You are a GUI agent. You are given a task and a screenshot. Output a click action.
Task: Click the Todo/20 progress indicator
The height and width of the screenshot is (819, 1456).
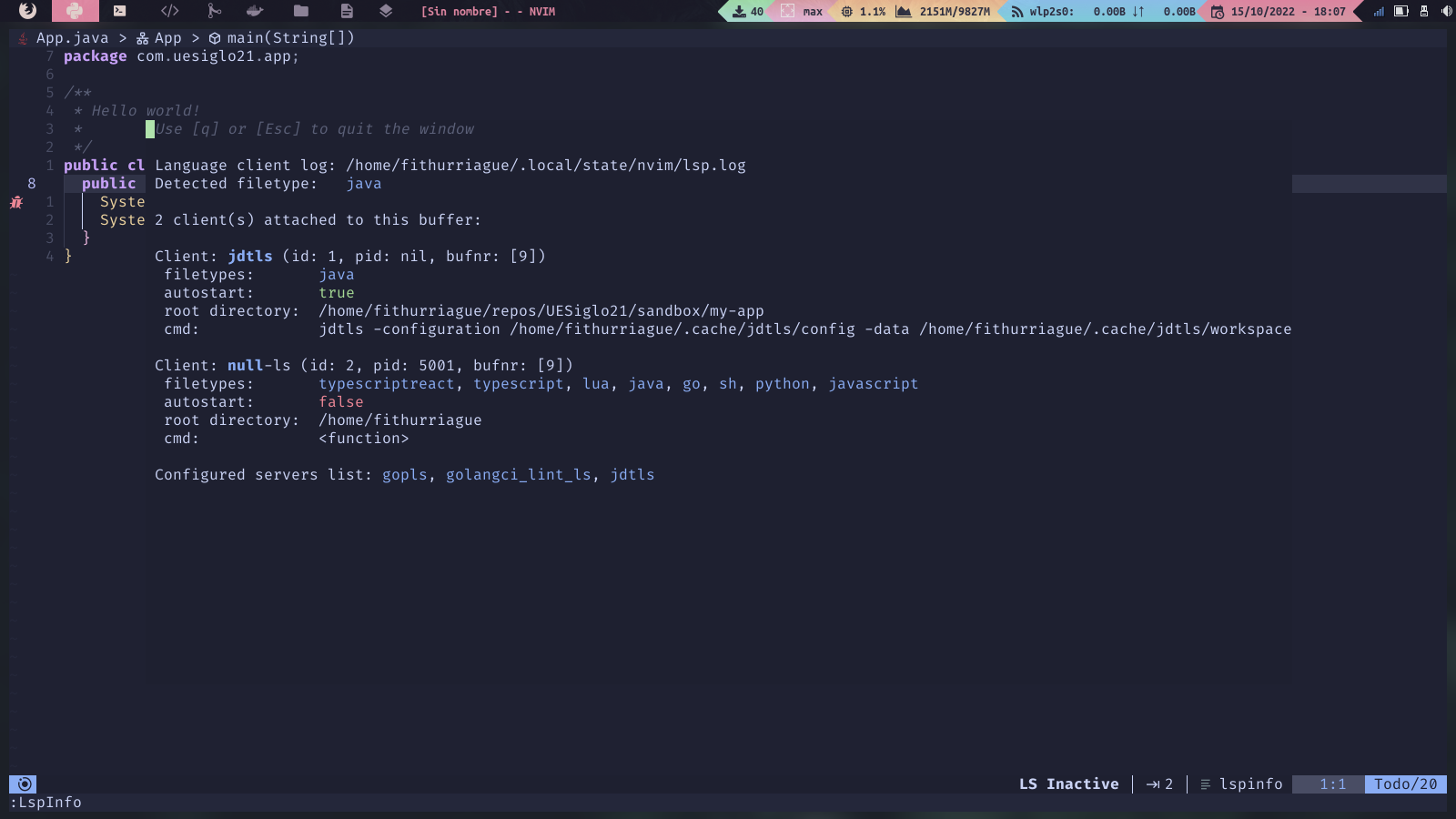click(x=1406, y=784)
